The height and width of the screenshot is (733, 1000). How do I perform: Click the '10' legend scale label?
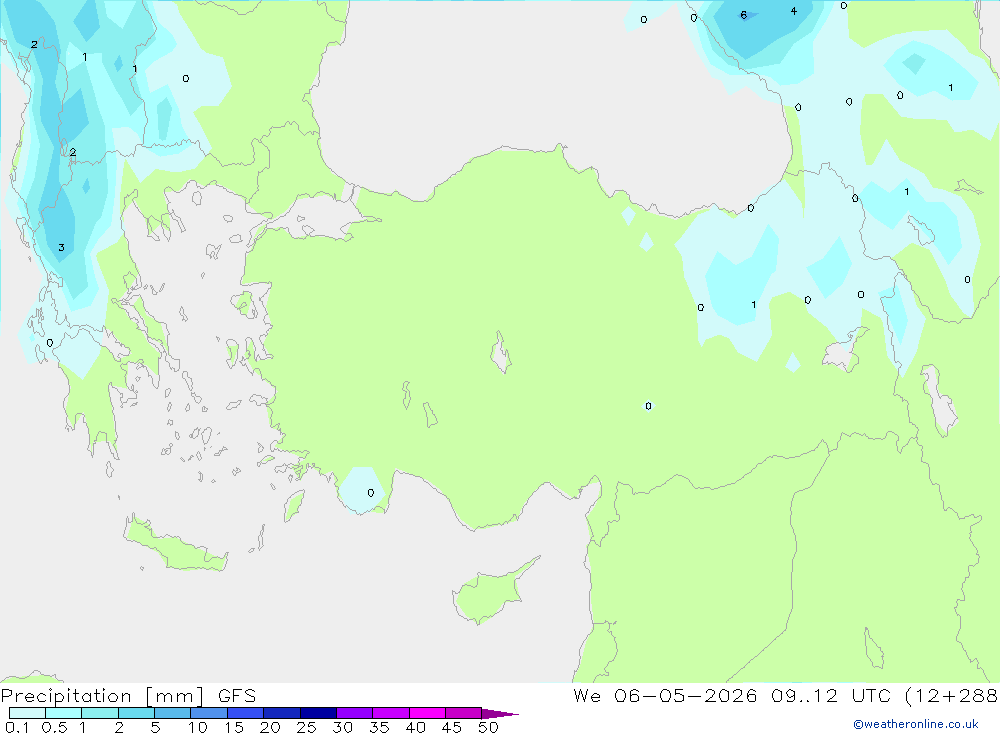point(198,727)
